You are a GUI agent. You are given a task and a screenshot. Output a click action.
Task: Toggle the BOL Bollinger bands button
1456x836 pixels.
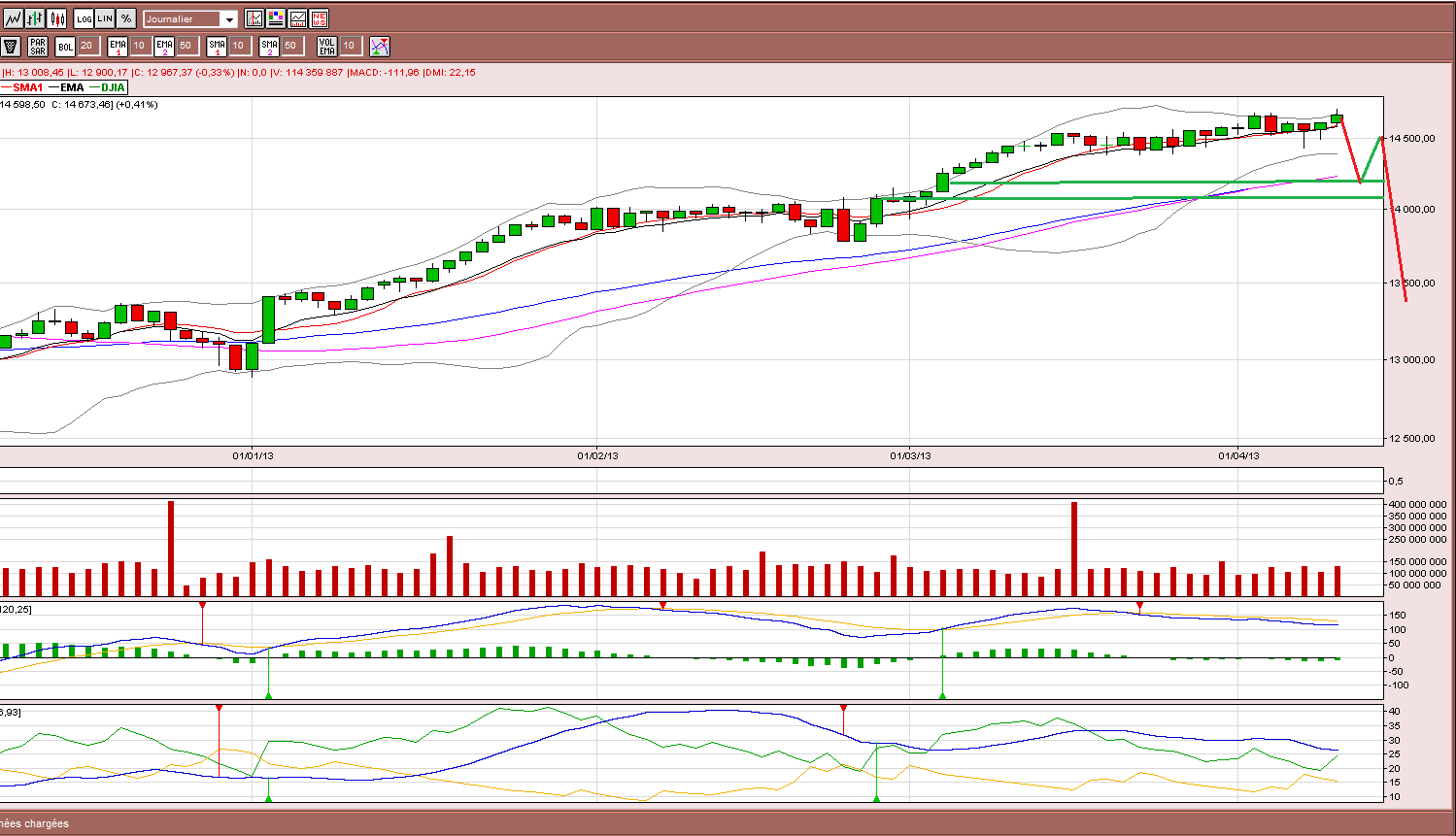pos(65,46)
